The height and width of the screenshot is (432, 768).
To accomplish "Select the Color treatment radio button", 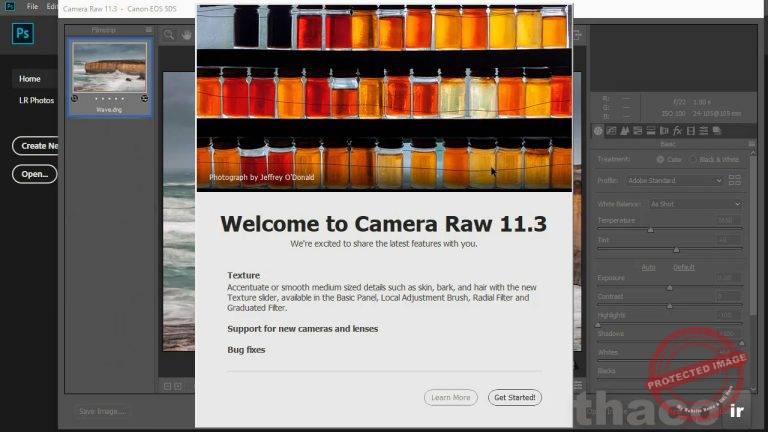I will (661, 159).
